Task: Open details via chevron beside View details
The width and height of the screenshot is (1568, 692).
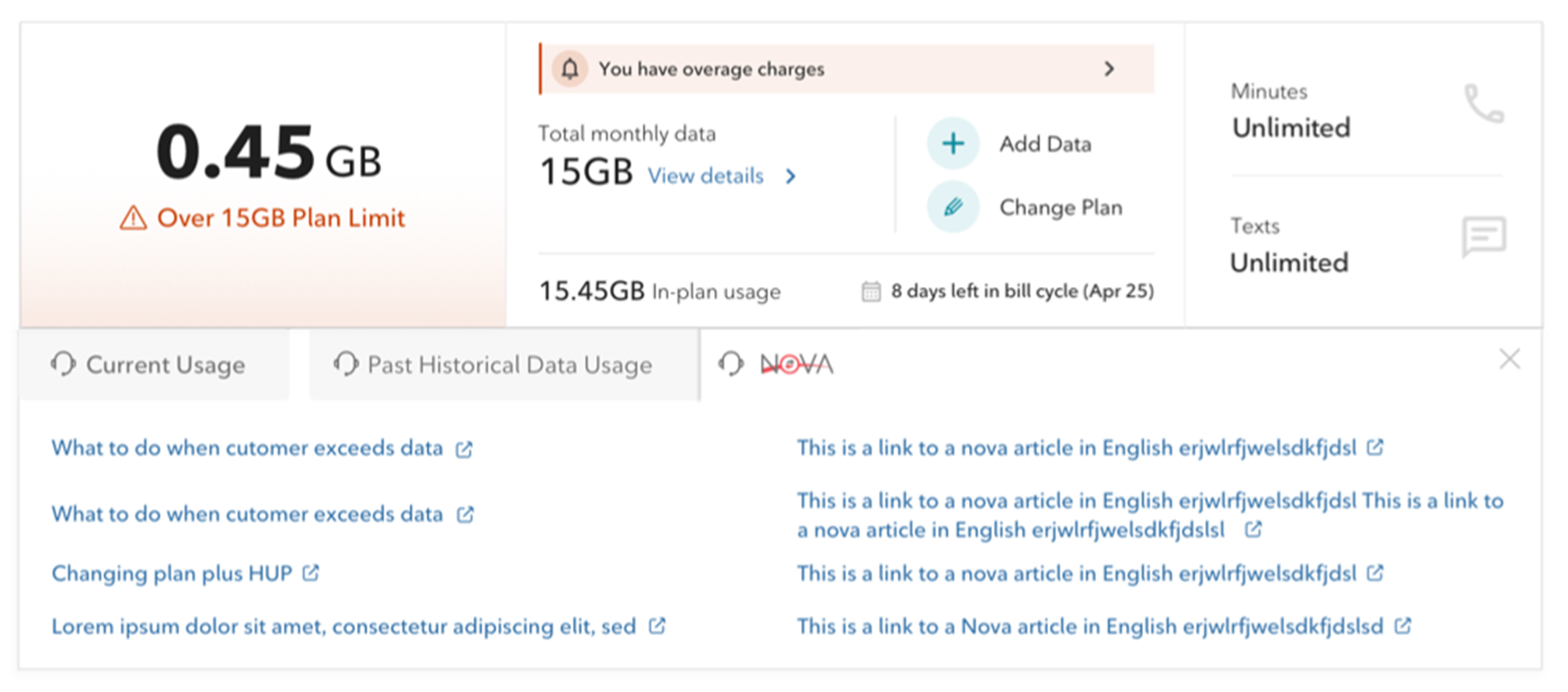Action: point(790,176)
